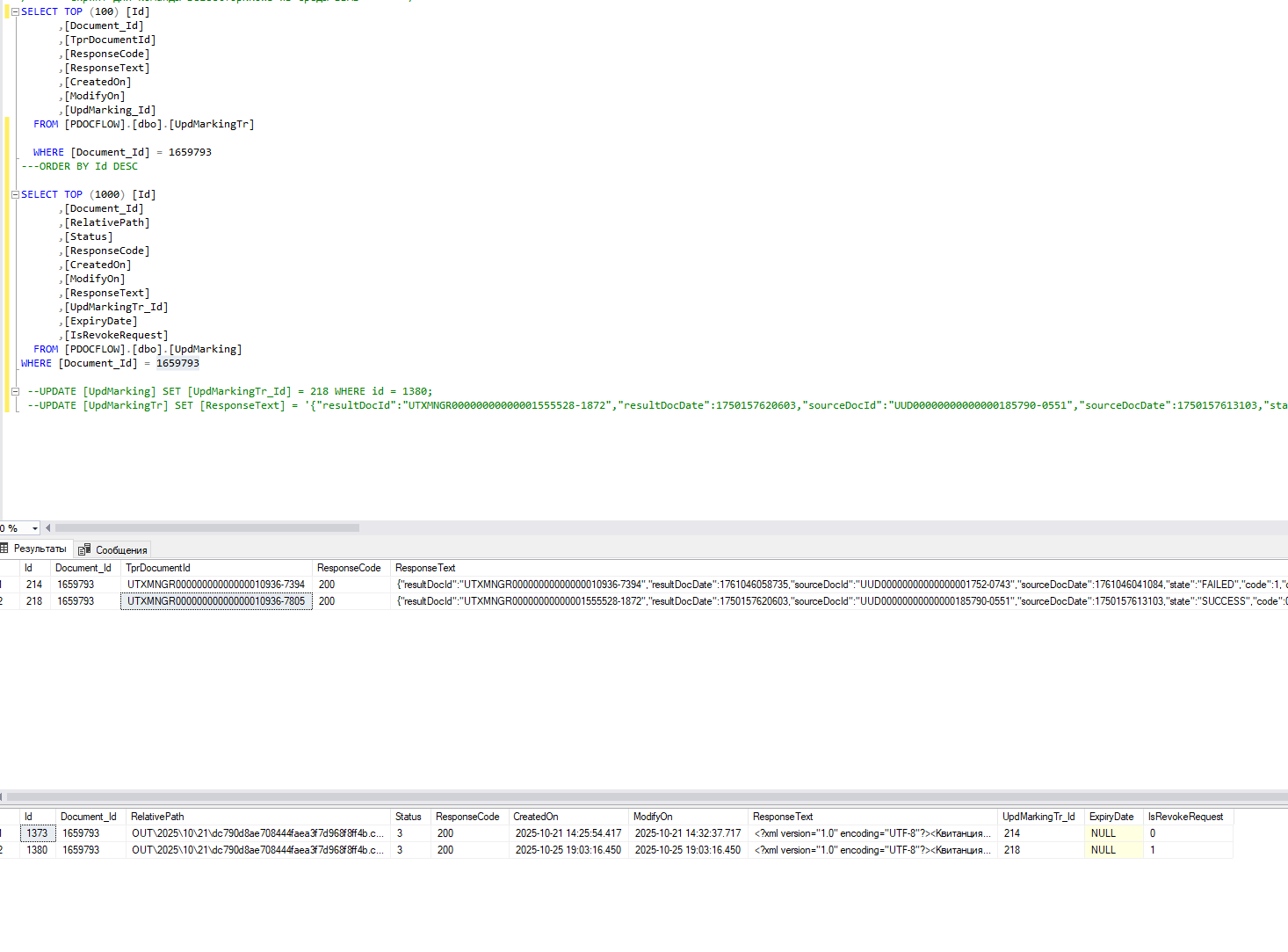
Task: Collapse the SELECT TOP (1000) query block
Action: tap(15, 194)
